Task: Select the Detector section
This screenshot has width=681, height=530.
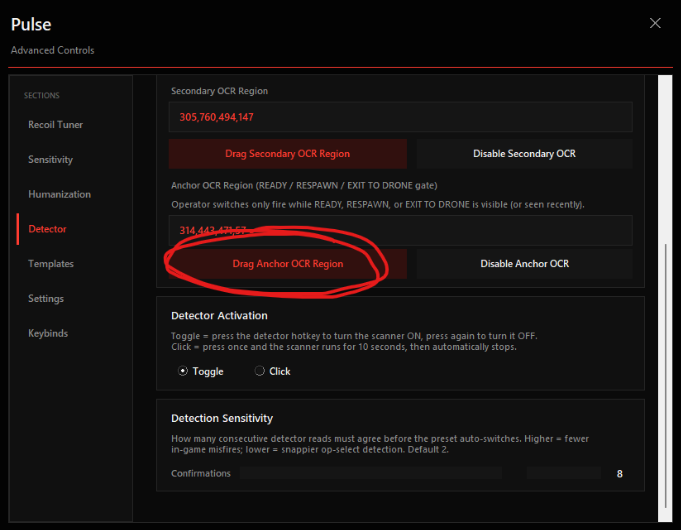Action: [47, 229]
